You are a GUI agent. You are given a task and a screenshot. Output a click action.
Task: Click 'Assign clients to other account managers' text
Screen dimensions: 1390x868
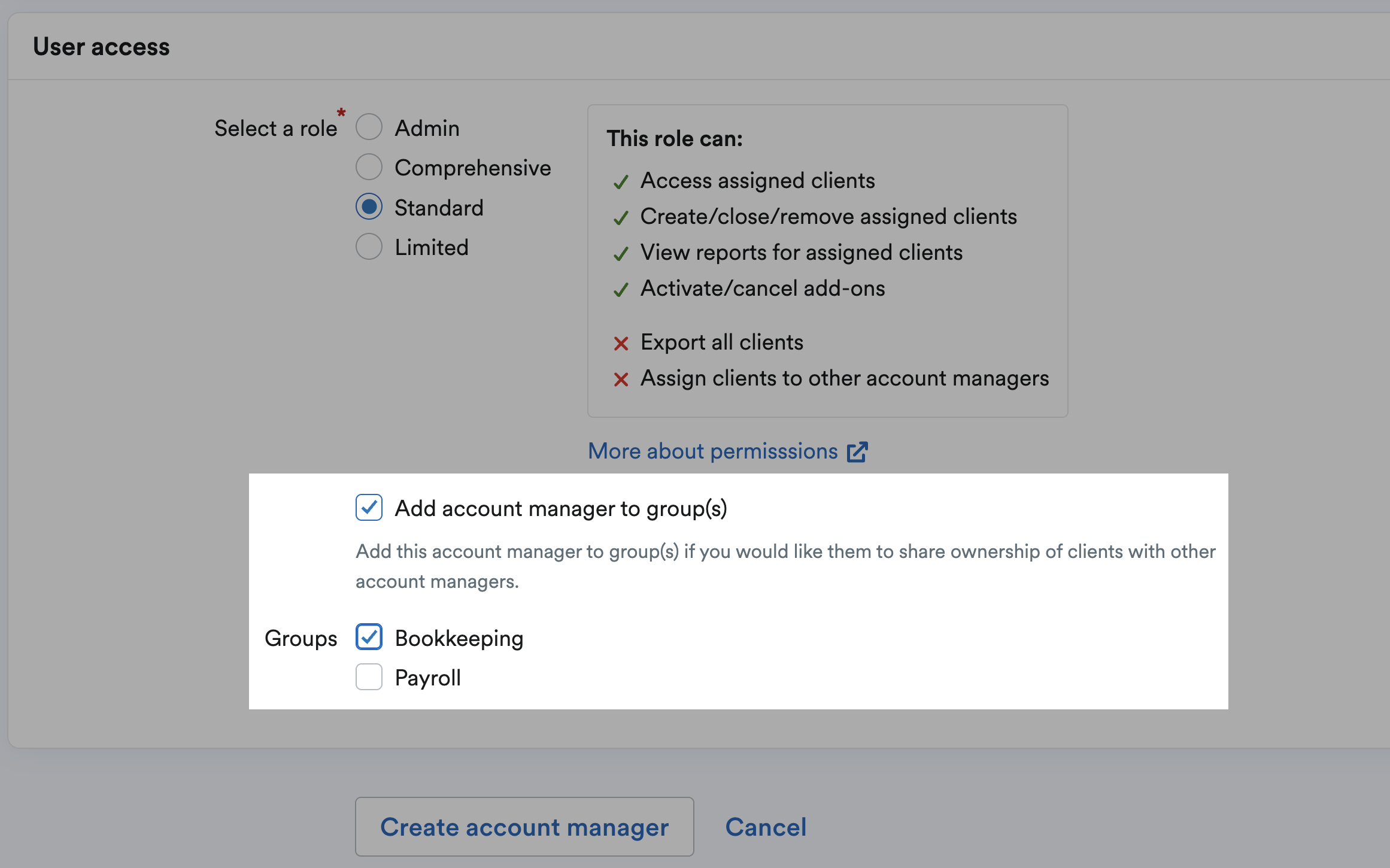tap(845, 378)
